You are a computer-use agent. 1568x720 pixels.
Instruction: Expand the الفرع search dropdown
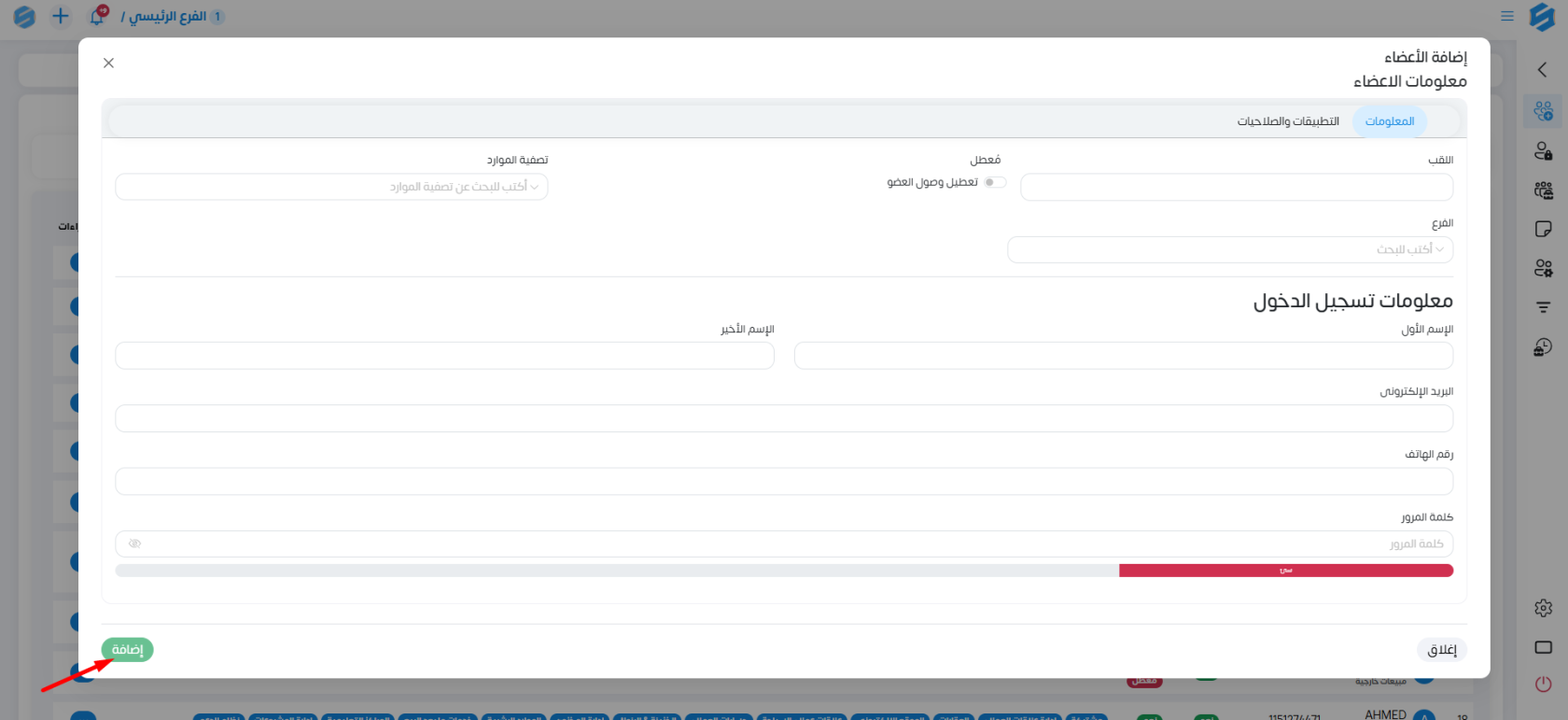(x=1229, y=249)
